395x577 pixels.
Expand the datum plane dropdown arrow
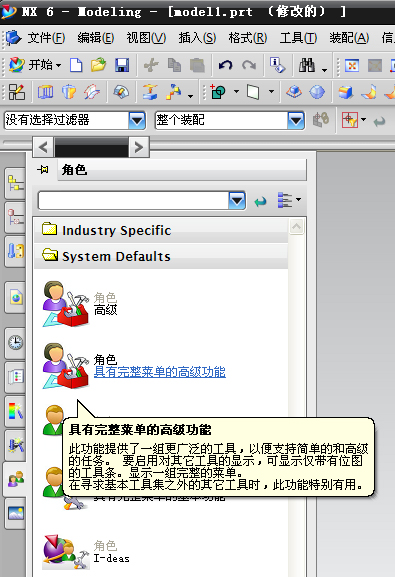271,91
